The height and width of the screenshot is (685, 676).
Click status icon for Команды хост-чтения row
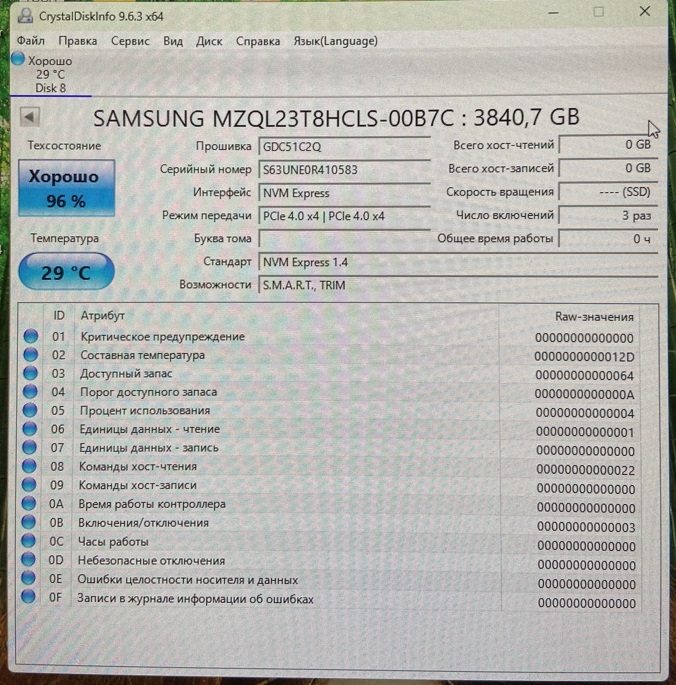point(29,466)
